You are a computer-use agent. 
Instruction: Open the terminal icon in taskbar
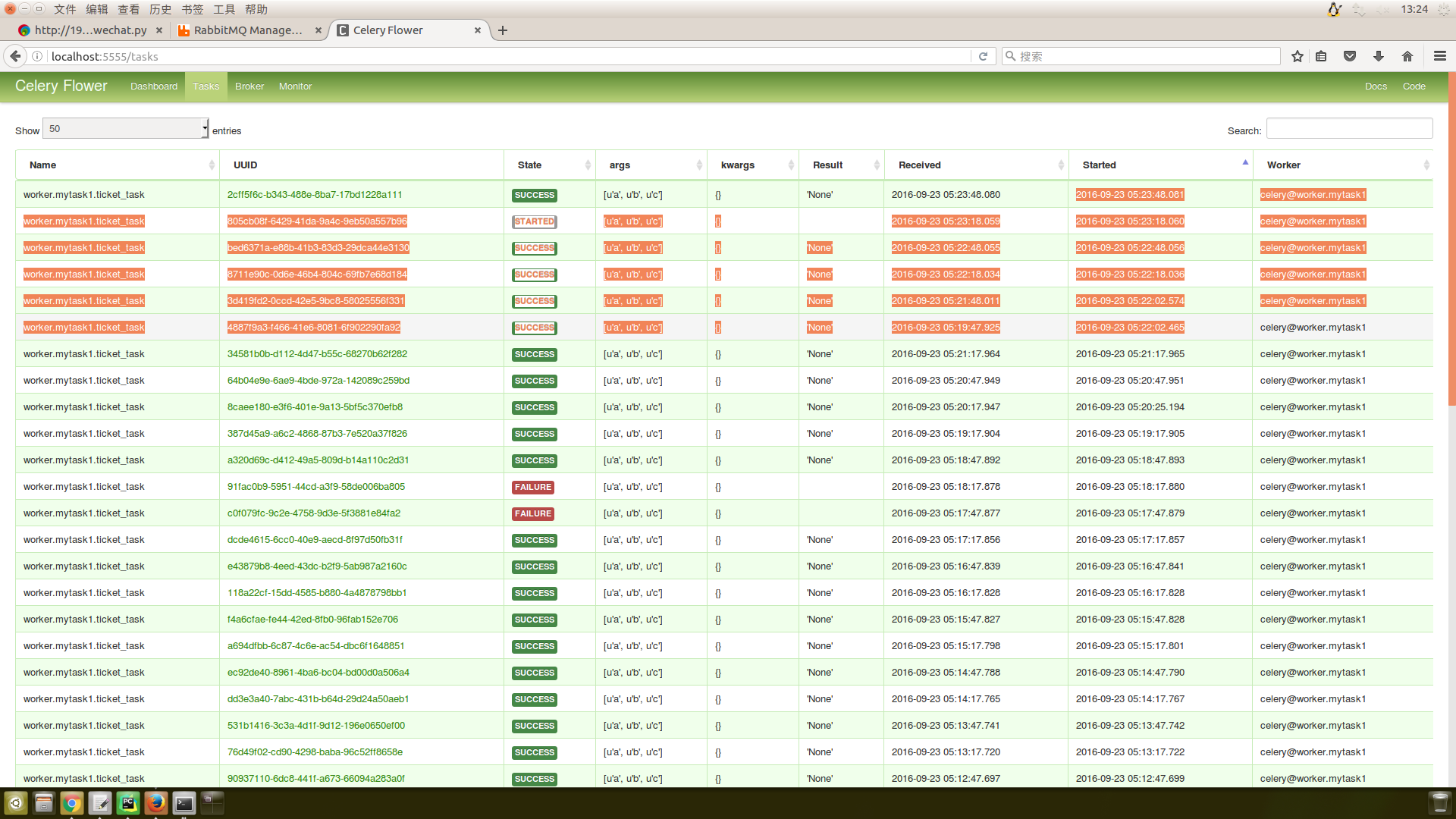pos(184,803)
